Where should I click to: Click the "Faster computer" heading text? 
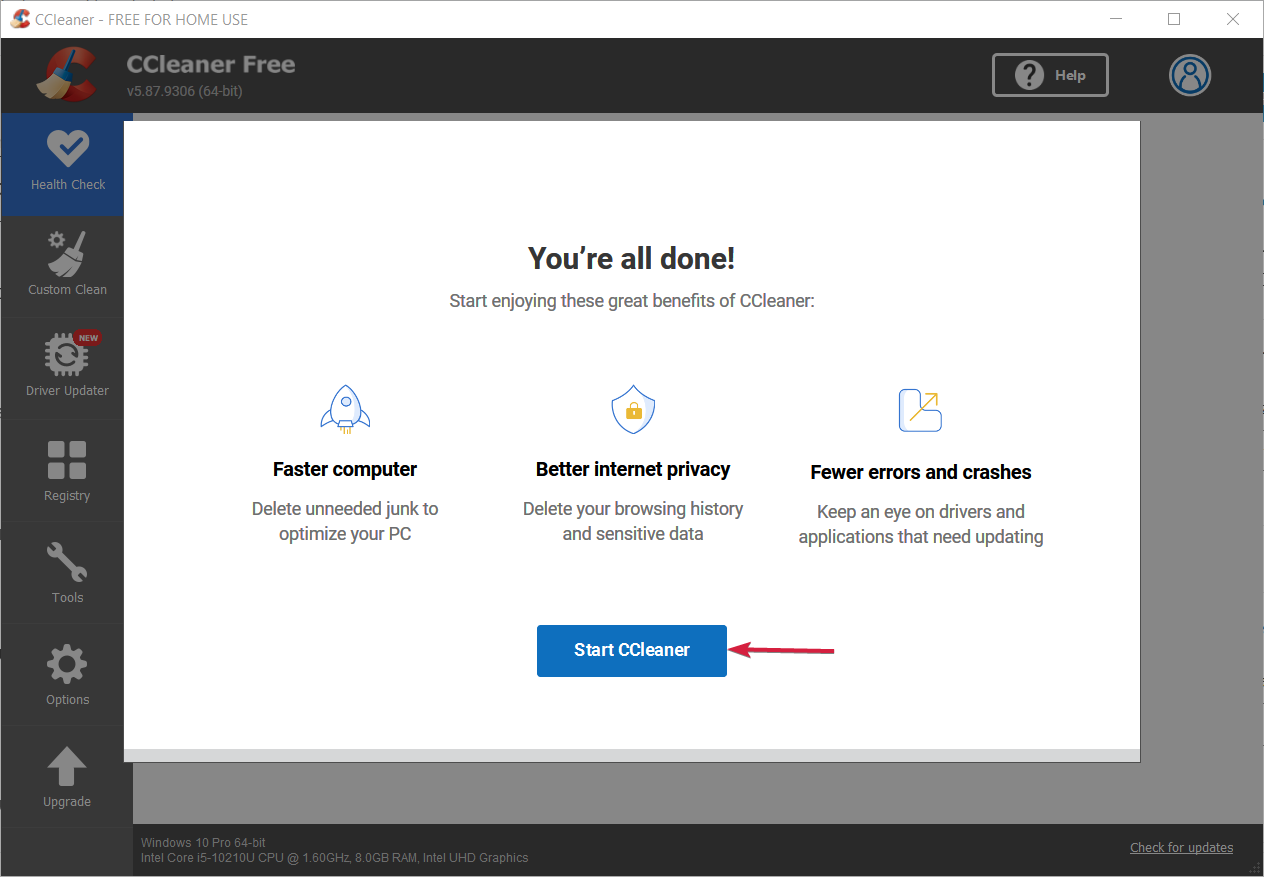pos(345,469)
